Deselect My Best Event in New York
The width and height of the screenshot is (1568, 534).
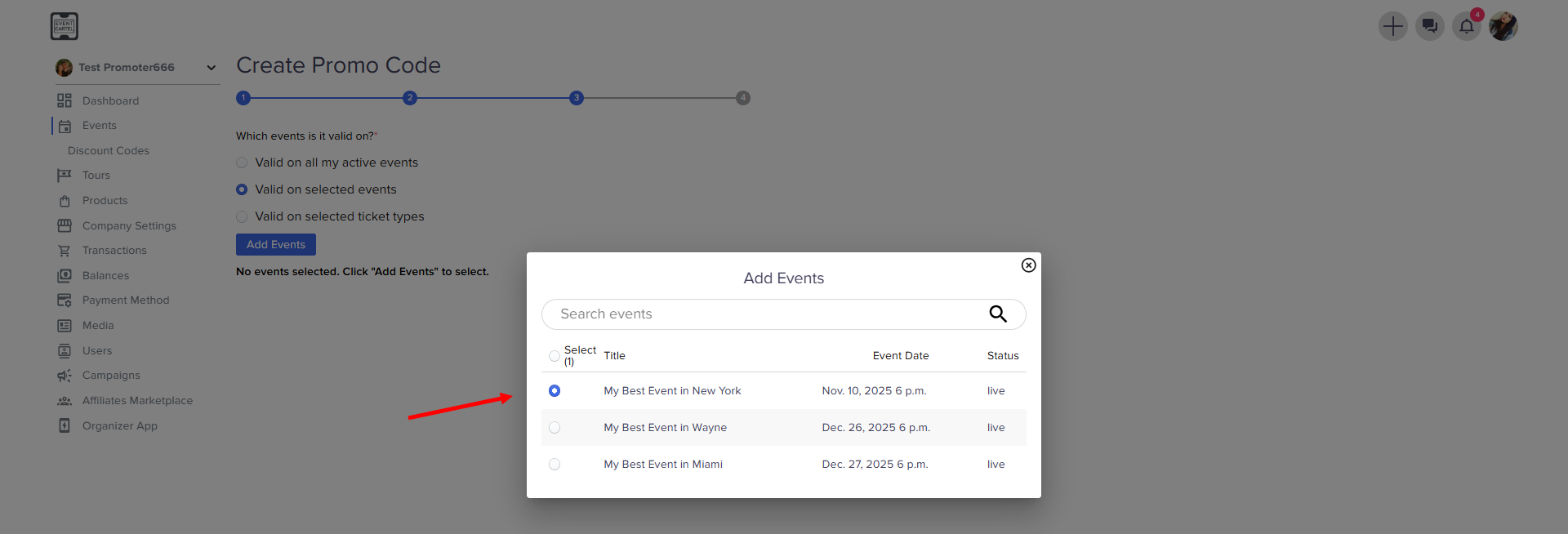pos(555,391)
